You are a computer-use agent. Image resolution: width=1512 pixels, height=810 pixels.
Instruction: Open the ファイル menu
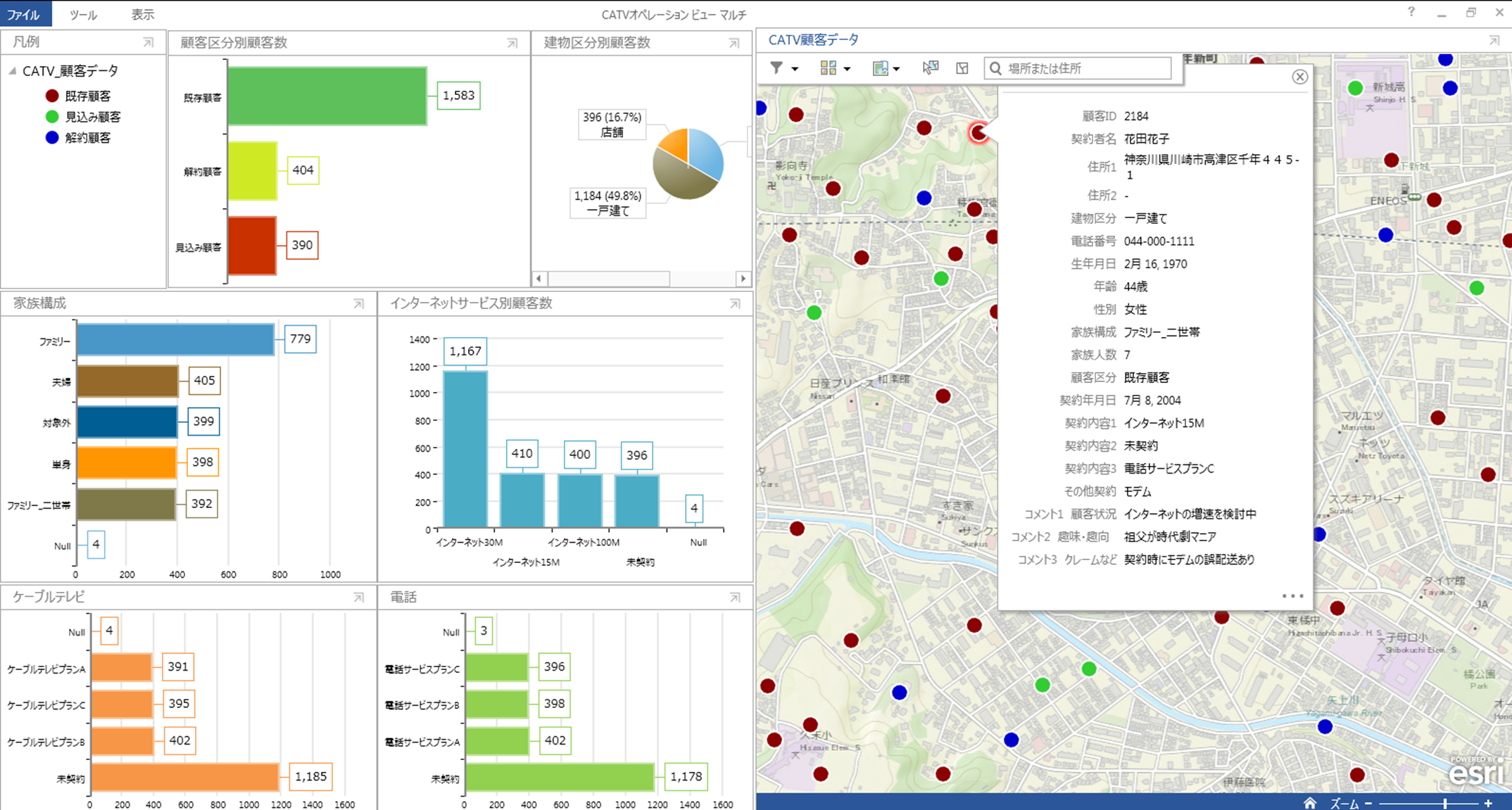[23, 14]
